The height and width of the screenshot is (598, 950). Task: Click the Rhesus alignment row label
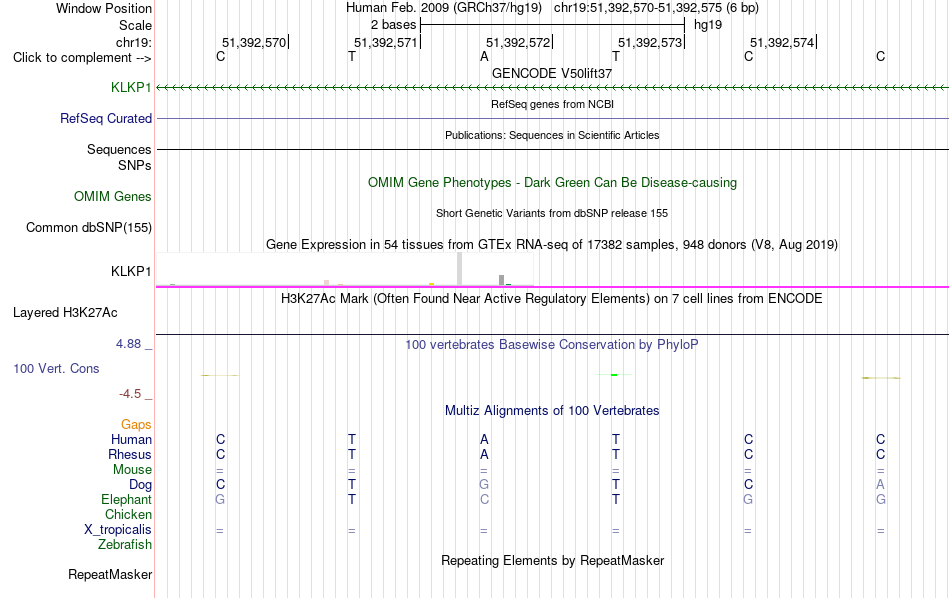[x=130, y=454]
